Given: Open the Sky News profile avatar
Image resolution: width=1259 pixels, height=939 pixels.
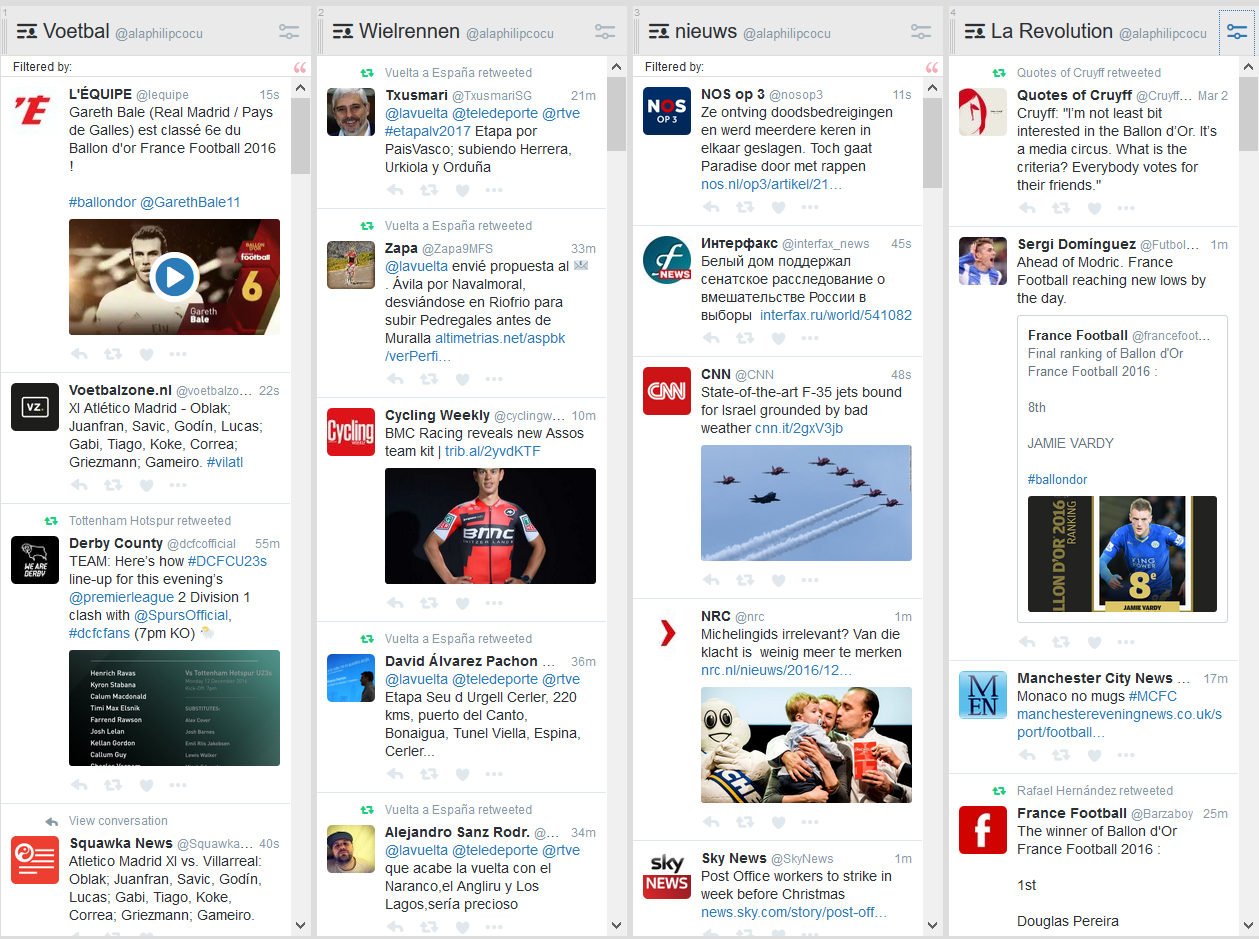Looking at the screenshot, I should [x=667, y=875].
